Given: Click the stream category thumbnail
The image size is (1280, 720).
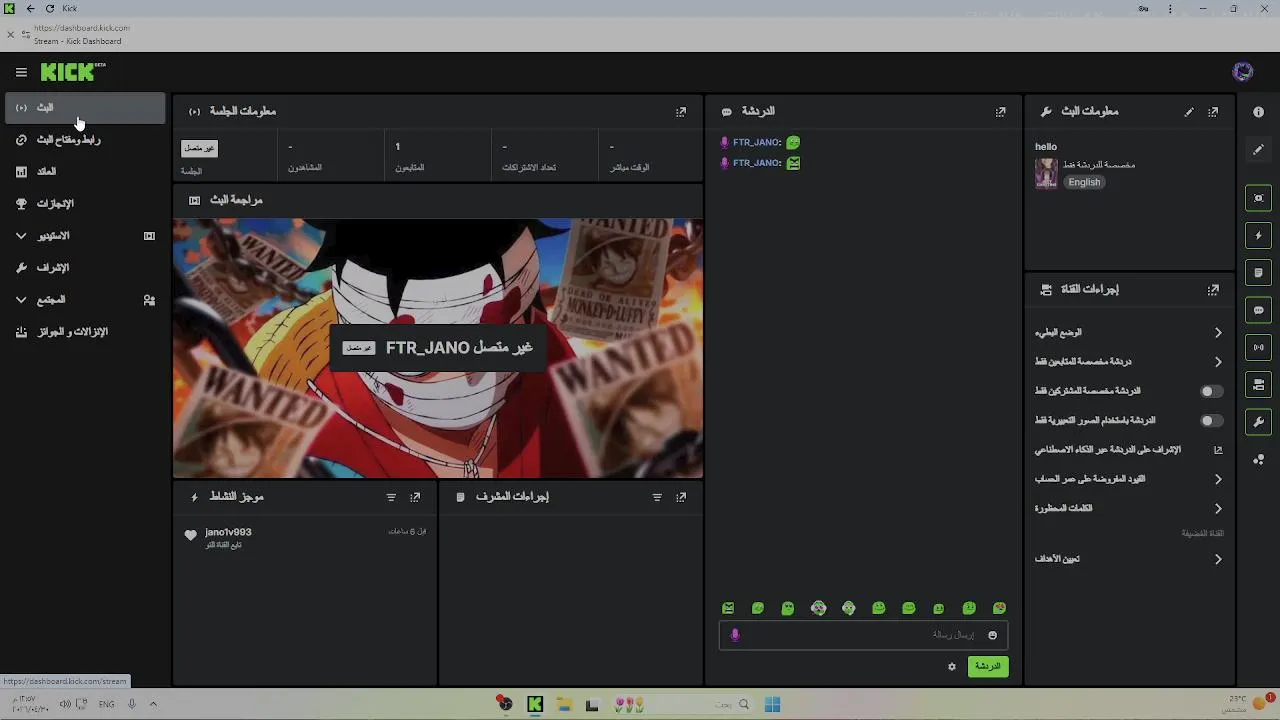Looking at the screenshot, I should click(x=1046, y=173).
